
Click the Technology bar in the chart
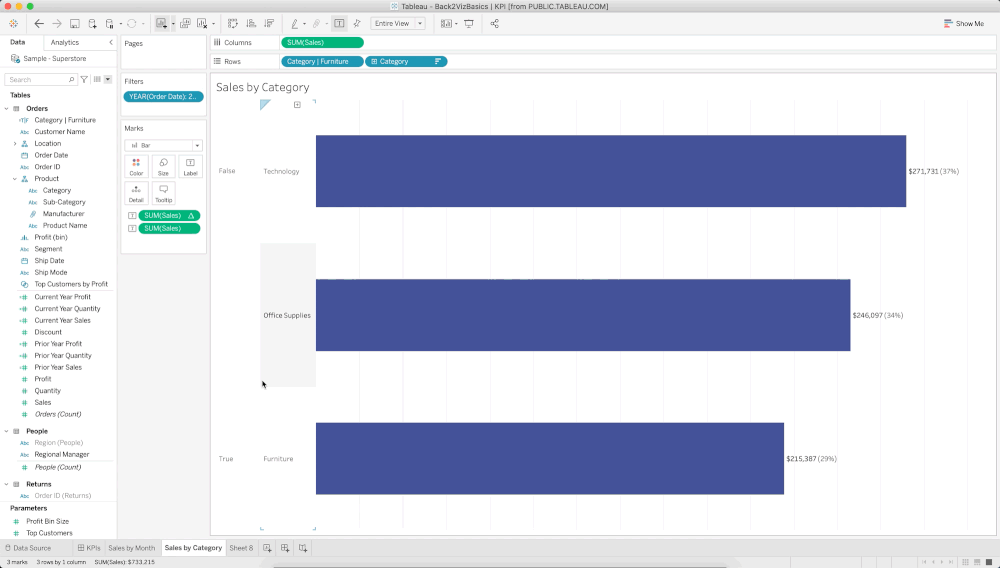coord(610,171)
